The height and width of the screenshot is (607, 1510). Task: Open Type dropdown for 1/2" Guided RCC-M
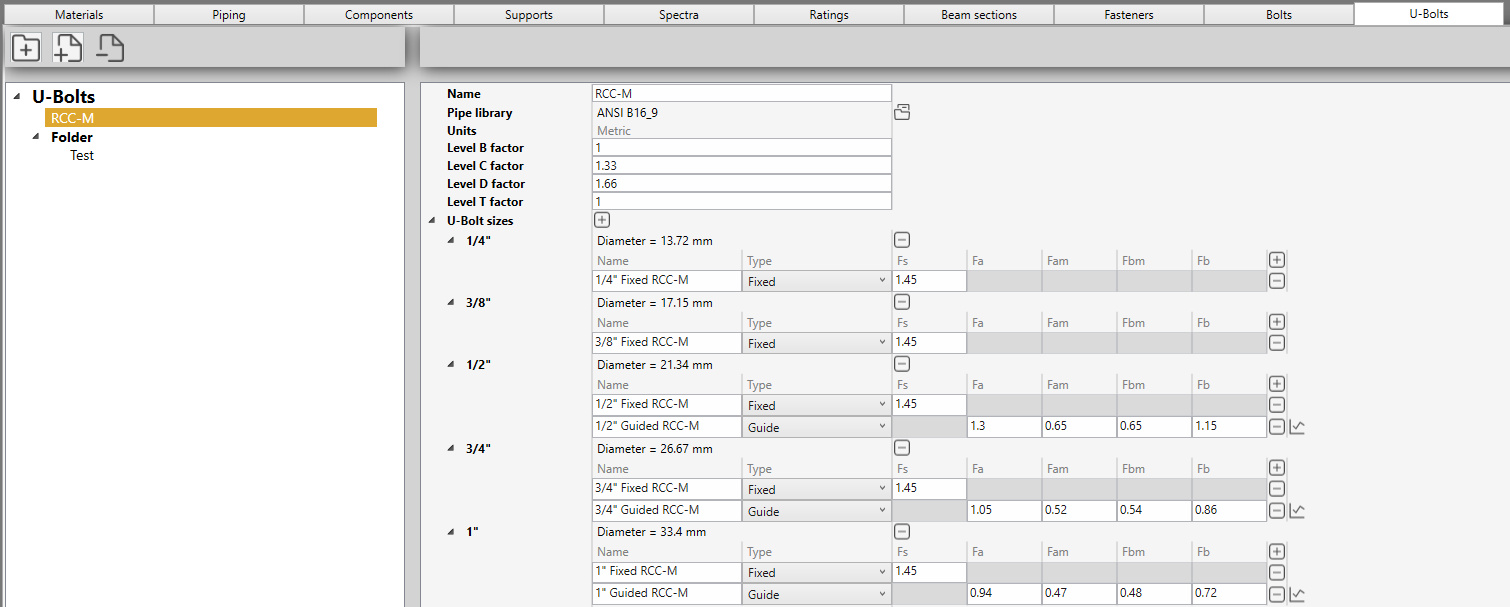[816, 427]
